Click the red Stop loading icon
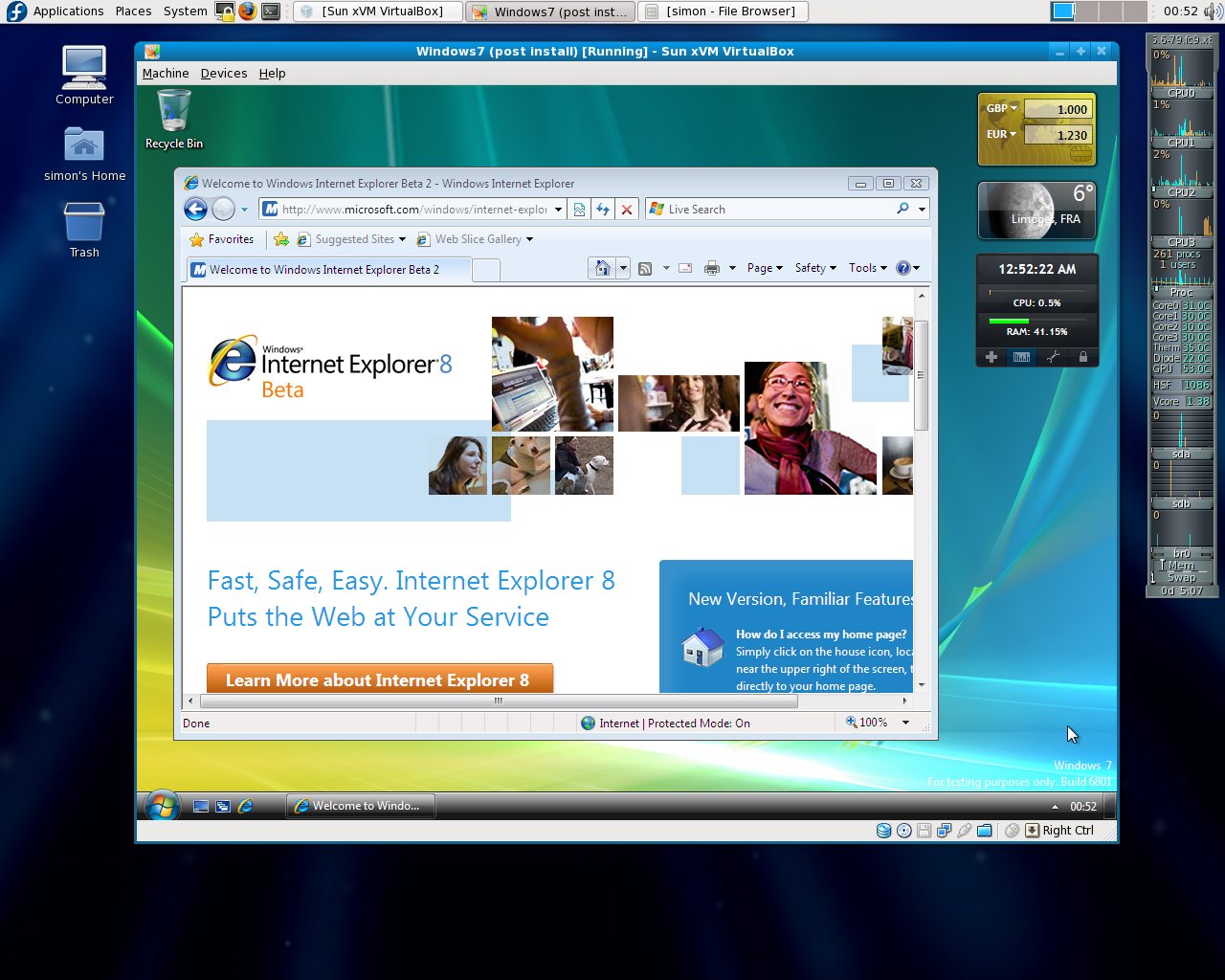The height and width of the screenshot is (980, 1225). (627, 210)
